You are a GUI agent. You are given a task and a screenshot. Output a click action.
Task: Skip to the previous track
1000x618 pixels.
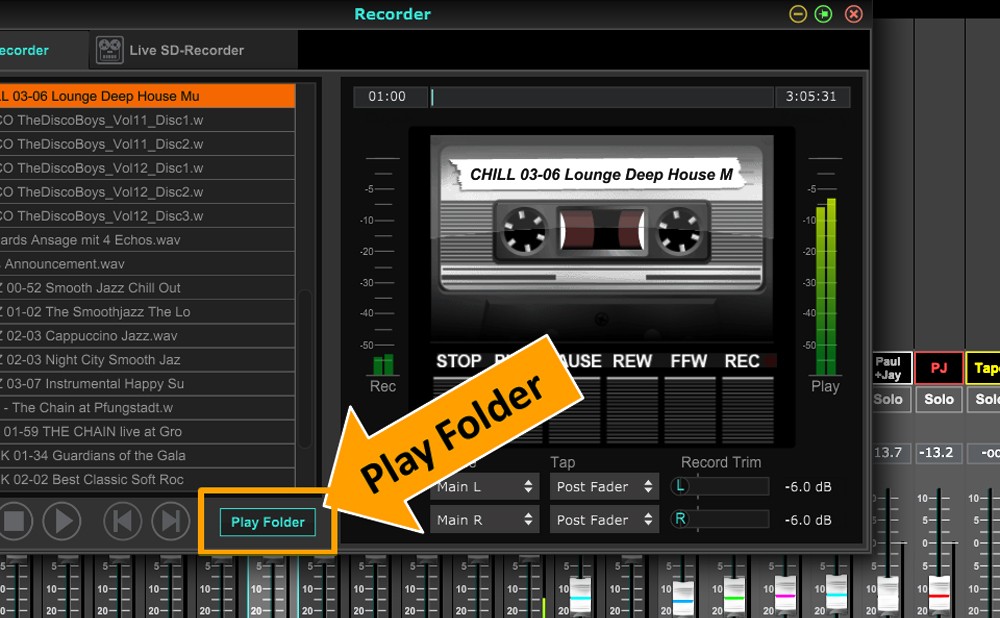pyautogui.click(x=123, y=521)
